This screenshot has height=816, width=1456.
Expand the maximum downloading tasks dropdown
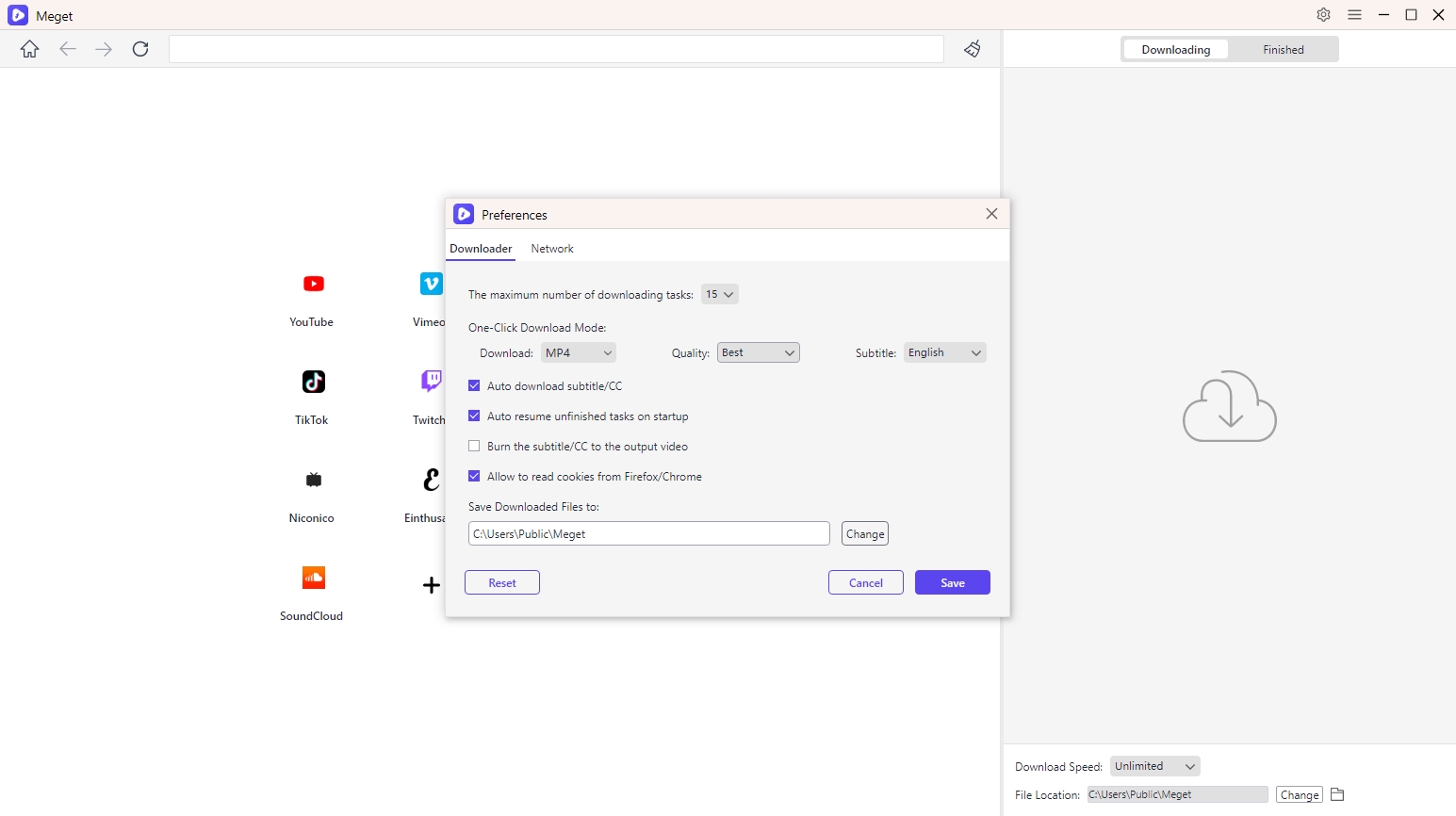click(x=719, y=294)
